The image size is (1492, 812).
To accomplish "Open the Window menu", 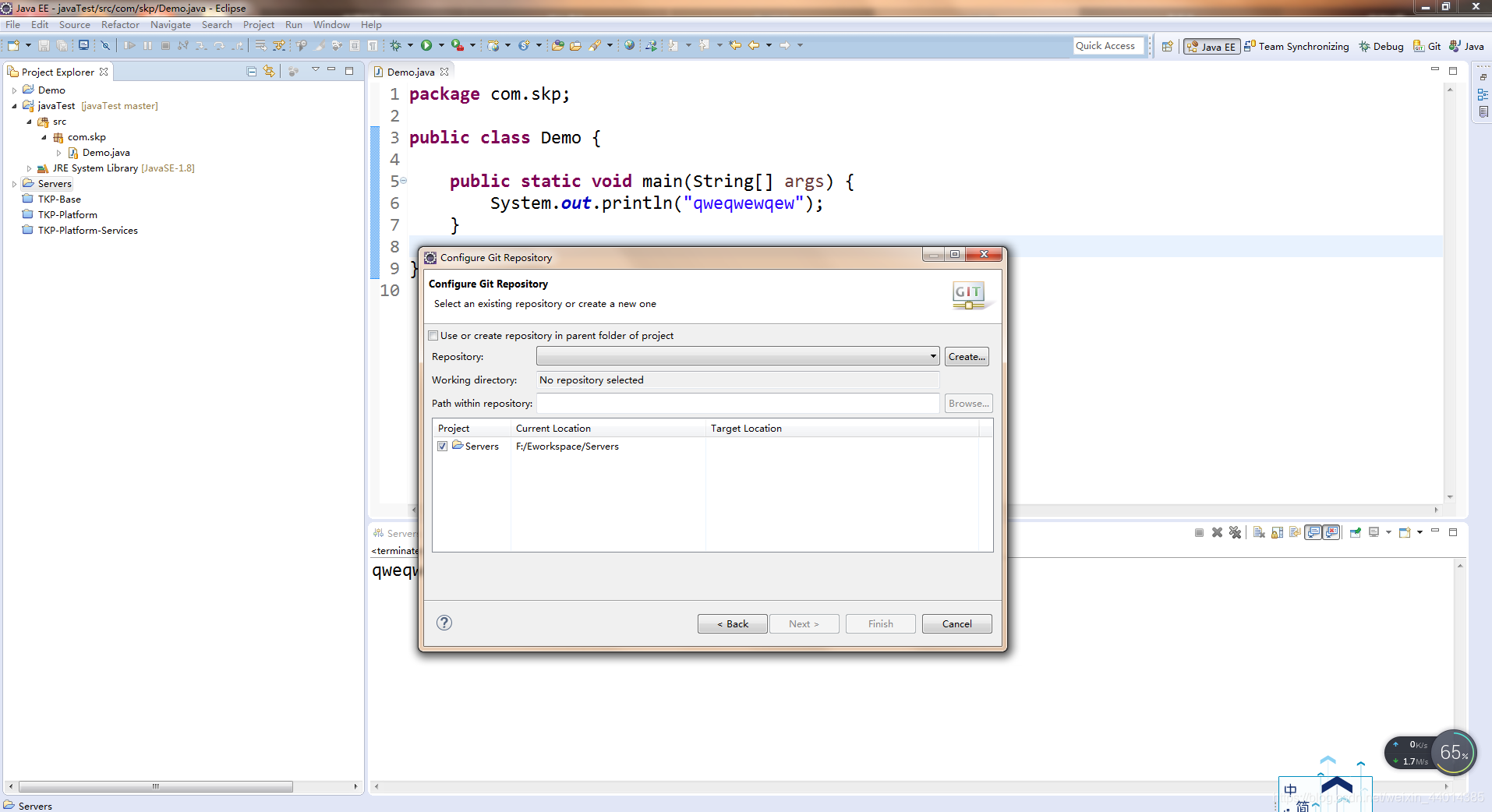I will (x=331, y=25).
